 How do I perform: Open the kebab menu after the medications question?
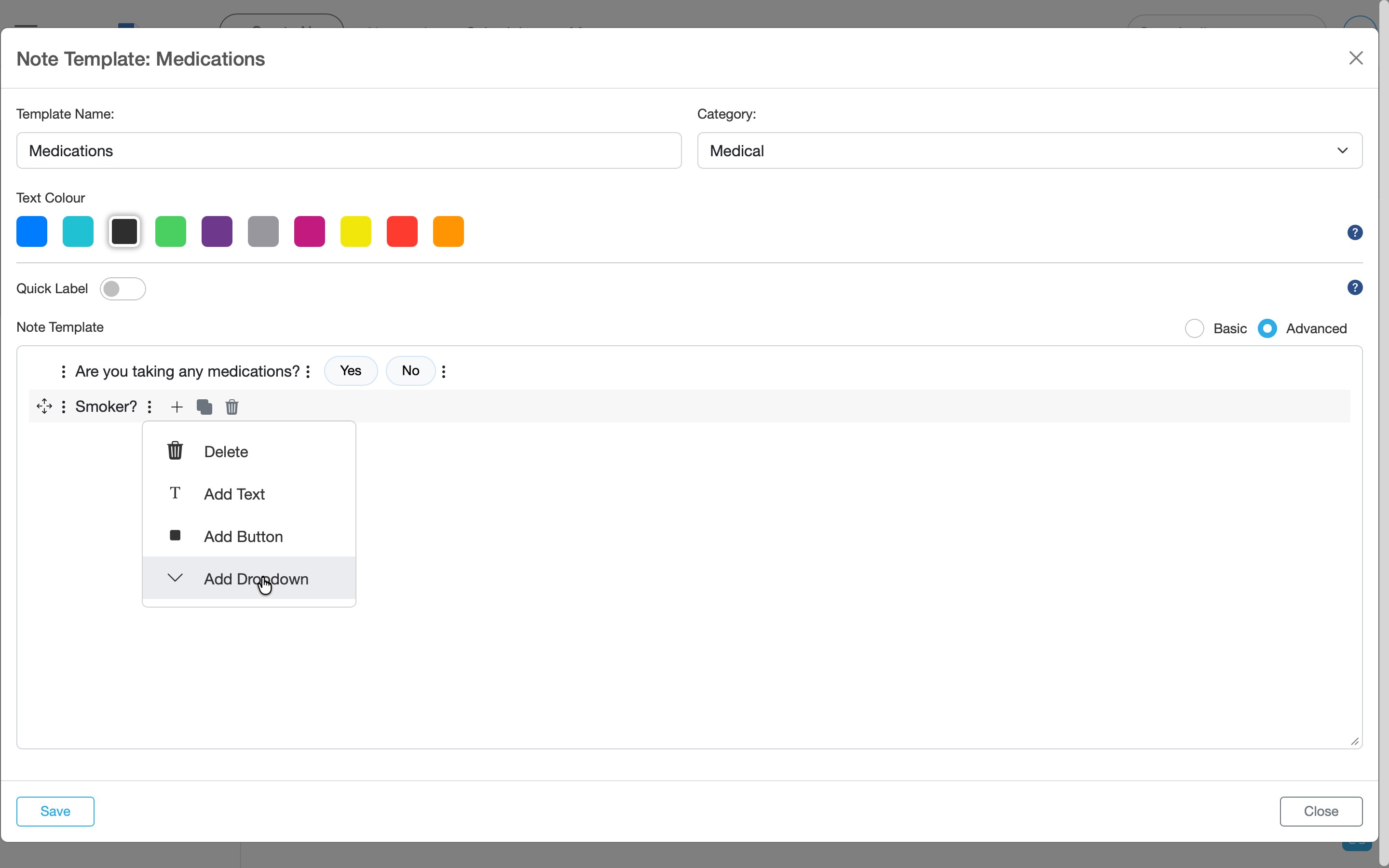(308, 371)
